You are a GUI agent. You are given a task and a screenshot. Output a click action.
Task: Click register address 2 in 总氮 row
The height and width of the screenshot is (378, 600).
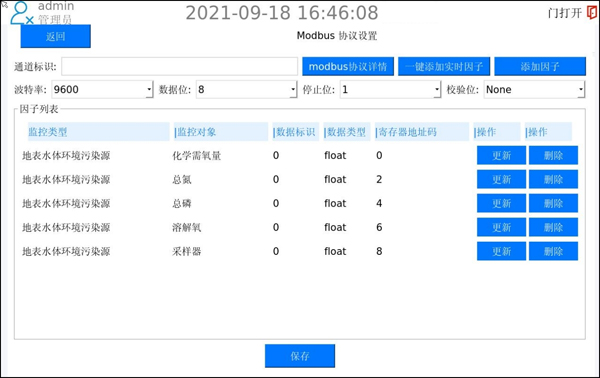pyautogui.click(x=379, y=179)
